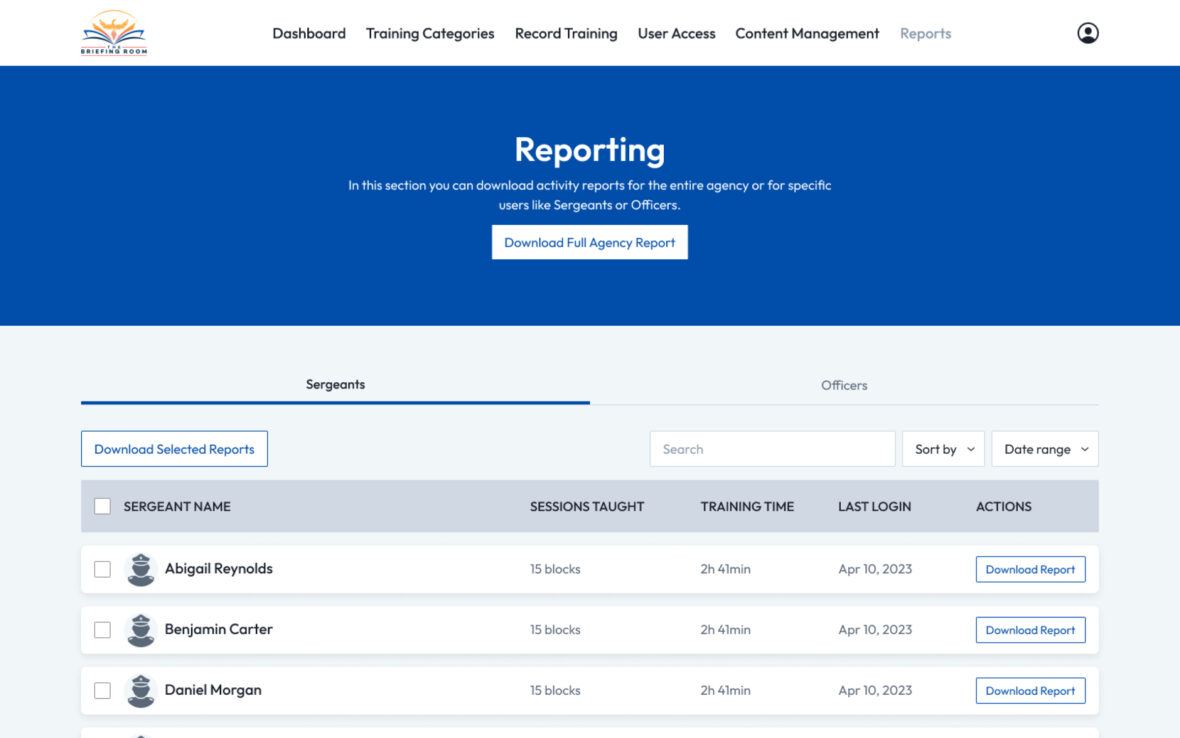Select the Sergeants tab
Viewport: 1180px width, 738px height.
335,384
